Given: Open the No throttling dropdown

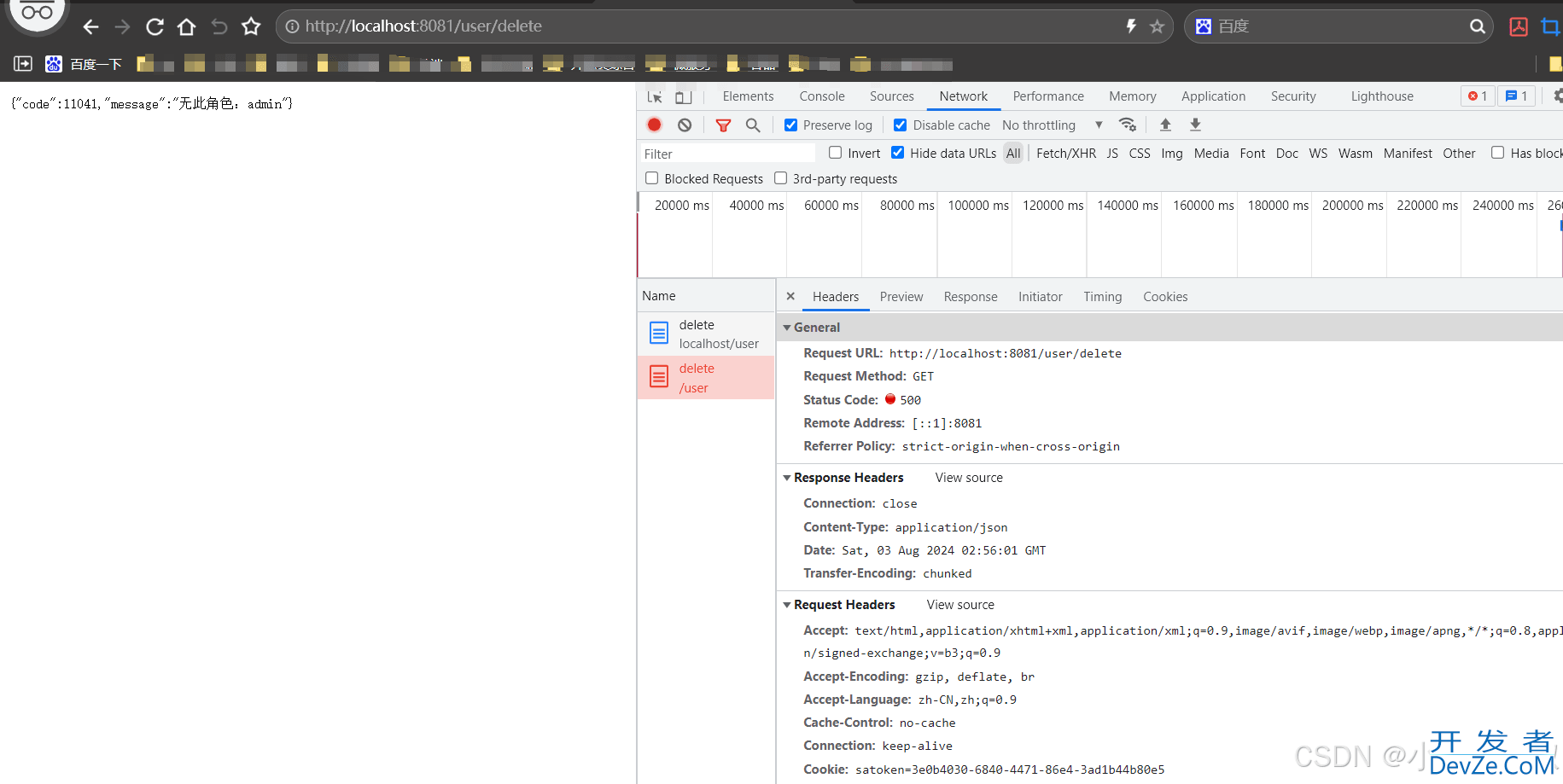Looking at the screenshot, I should click(x=1052, y=125).
